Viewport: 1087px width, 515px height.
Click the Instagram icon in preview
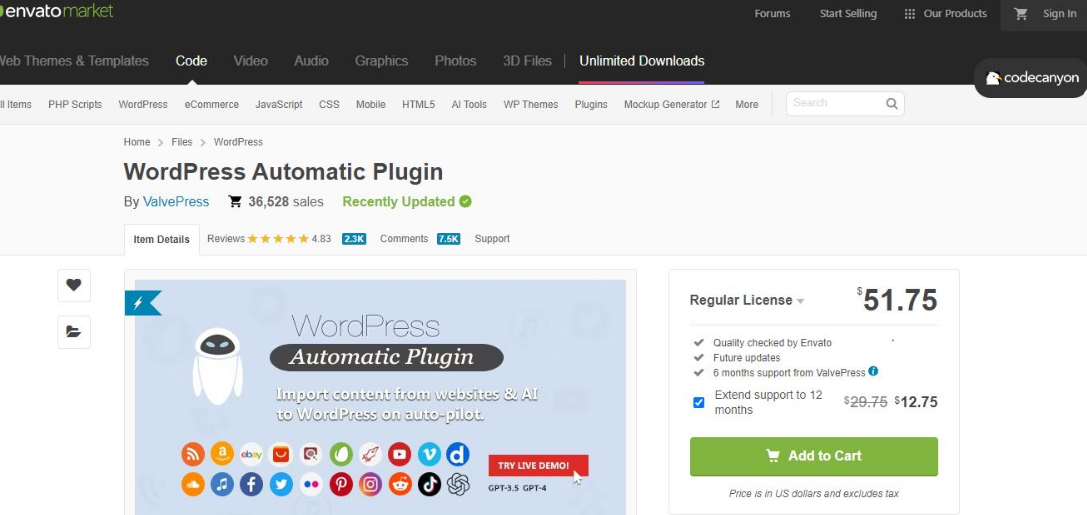pos(370,484)
